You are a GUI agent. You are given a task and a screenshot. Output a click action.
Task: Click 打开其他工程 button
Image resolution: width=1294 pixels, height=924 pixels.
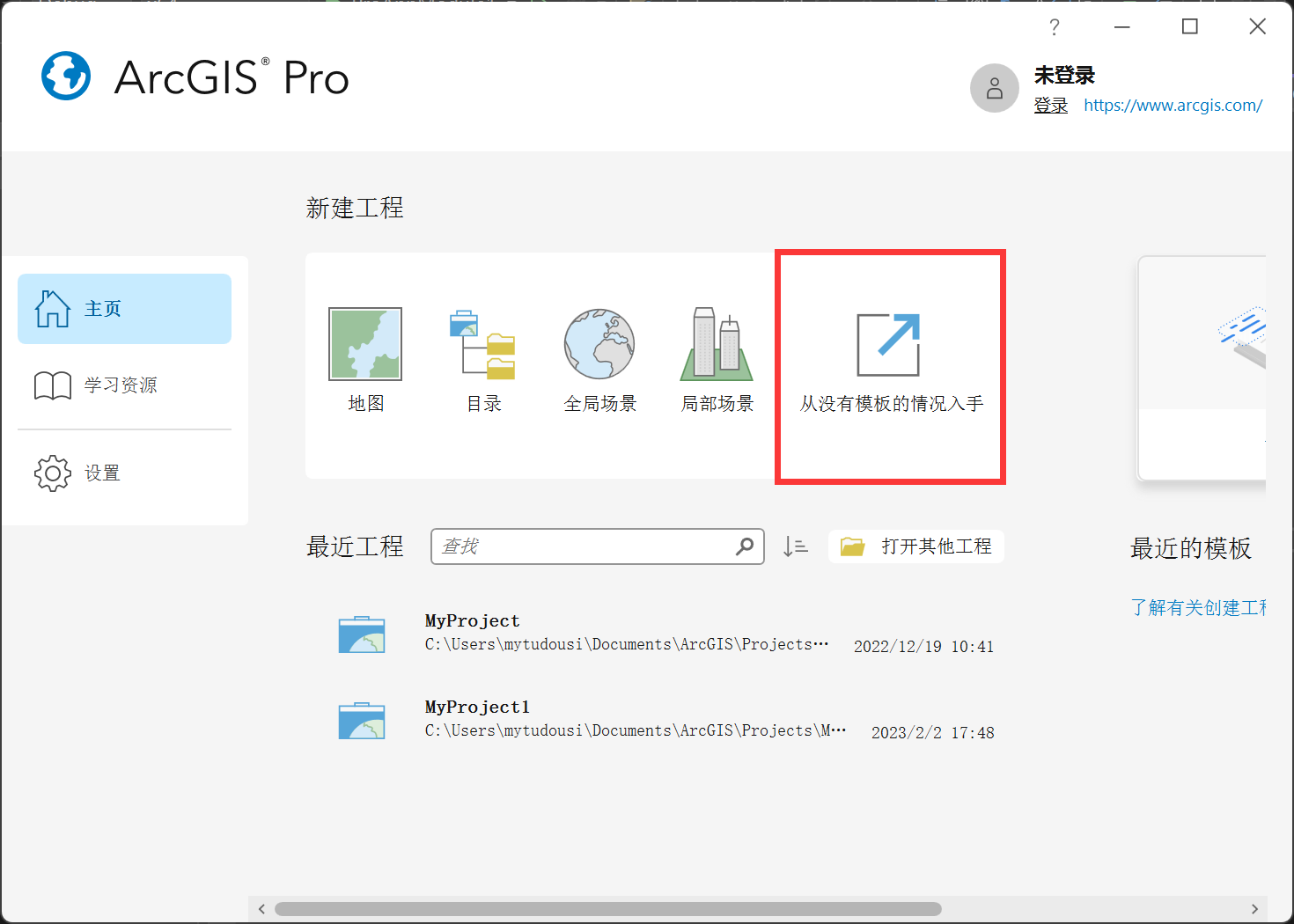(x=916, y=546)
